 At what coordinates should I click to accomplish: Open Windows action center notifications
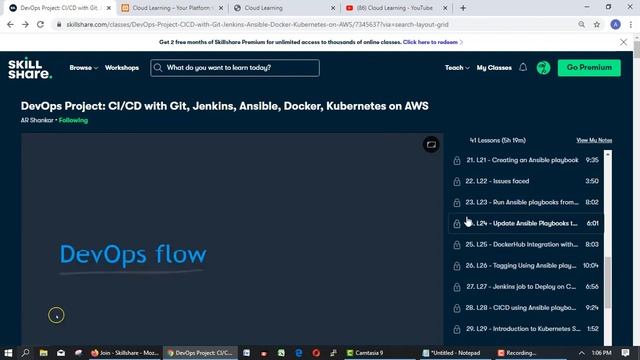tap(625, 353)
